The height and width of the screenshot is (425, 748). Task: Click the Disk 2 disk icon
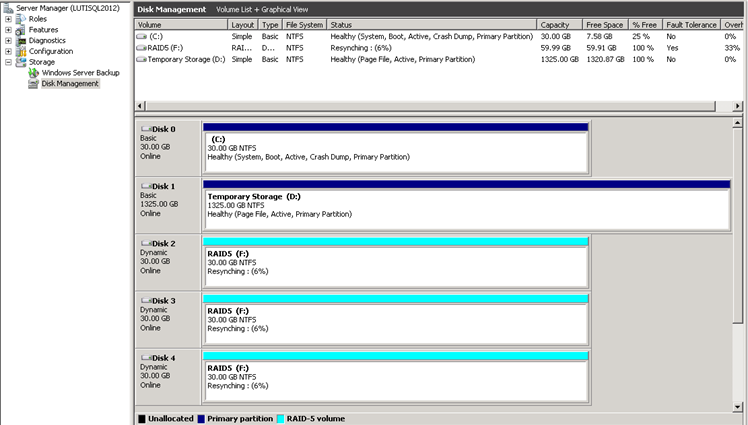[146, 243]
